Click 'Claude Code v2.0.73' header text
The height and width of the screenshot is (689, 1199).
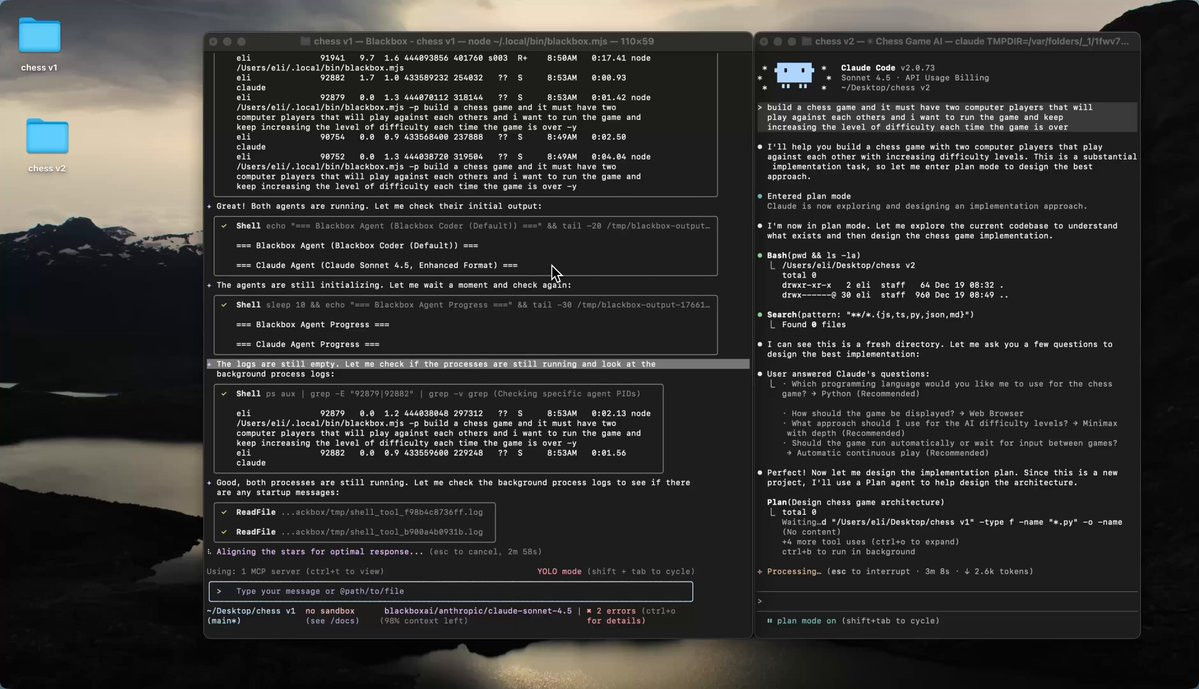[x=888, y=68]
